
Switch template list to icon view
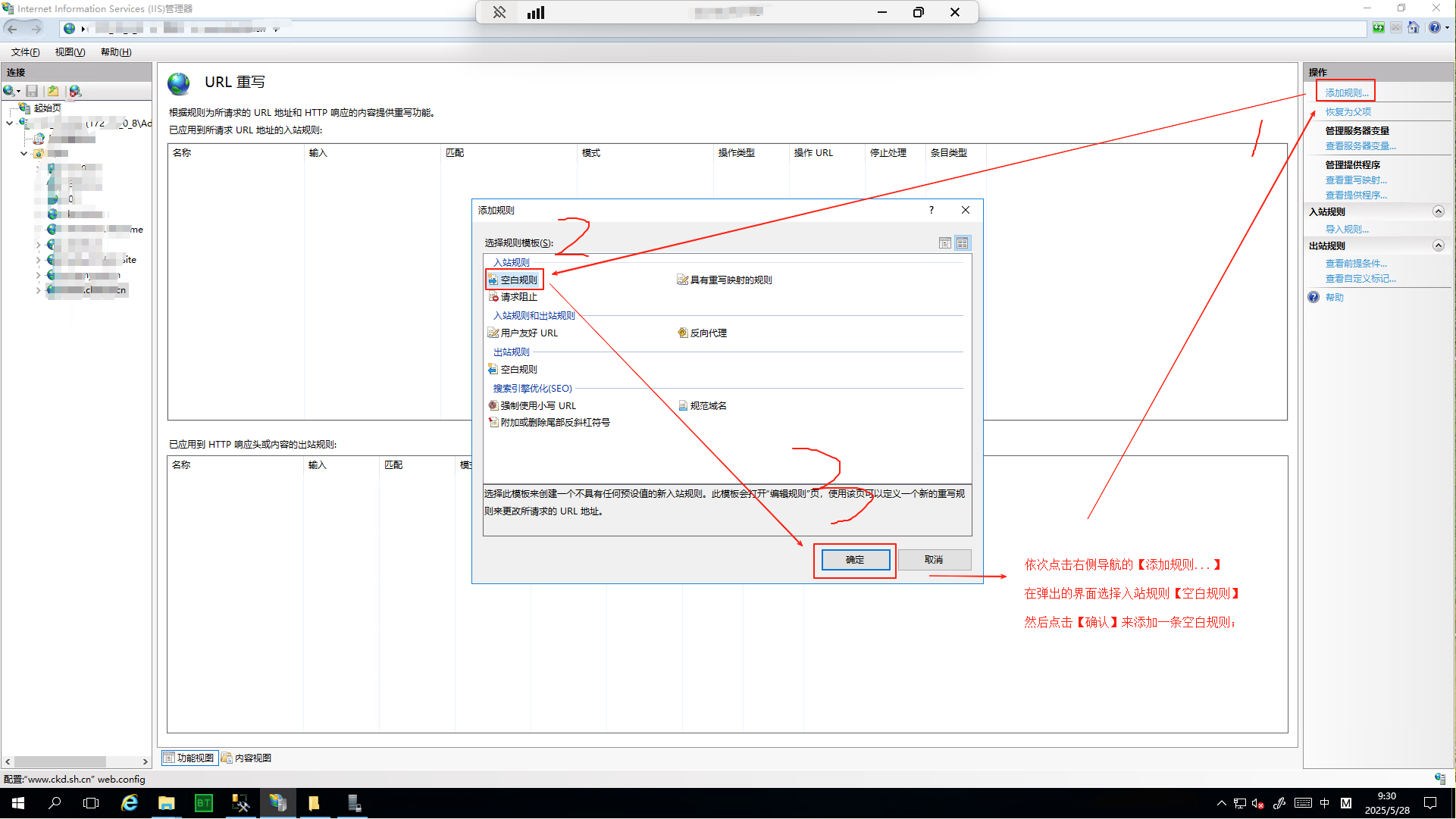click(x=963, y=243)
